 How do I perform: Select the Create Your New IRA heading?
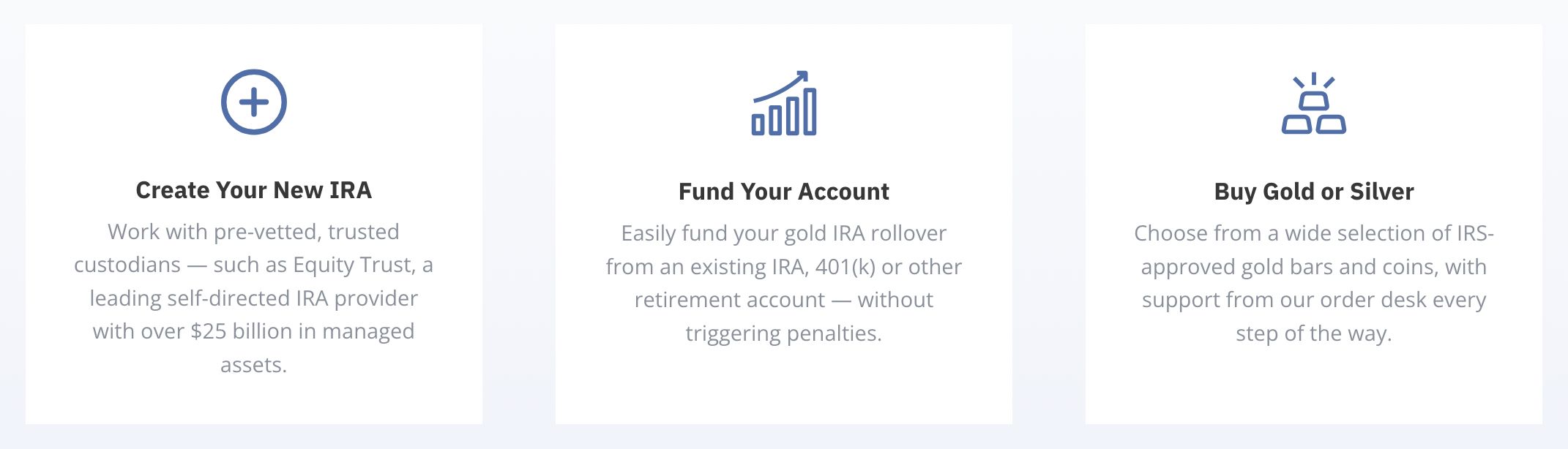254,190
